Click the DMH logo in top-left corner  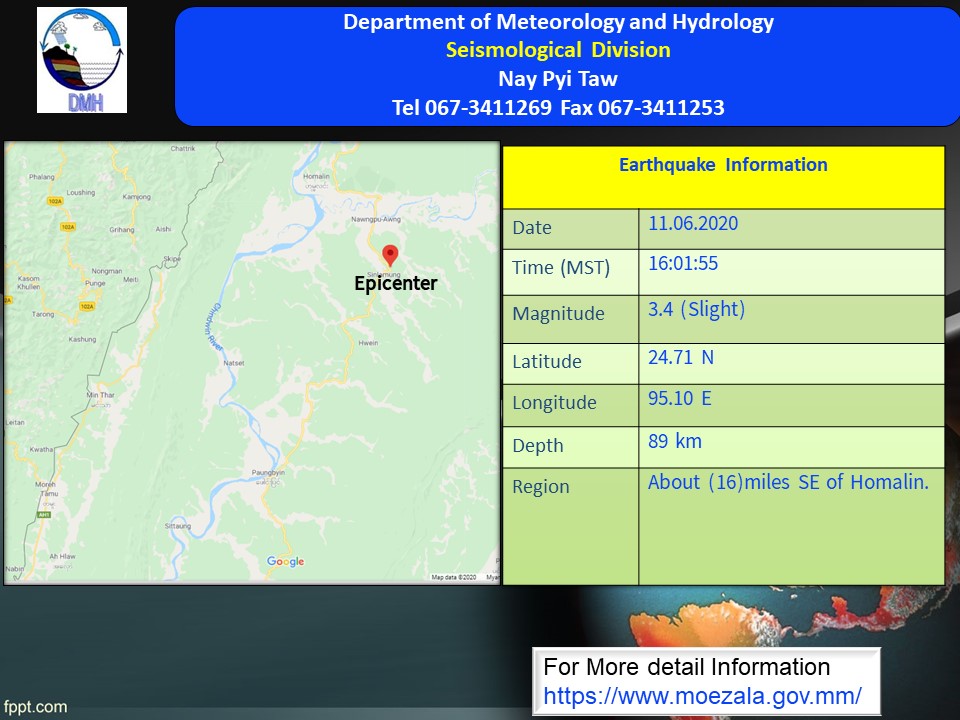(82, 60)
